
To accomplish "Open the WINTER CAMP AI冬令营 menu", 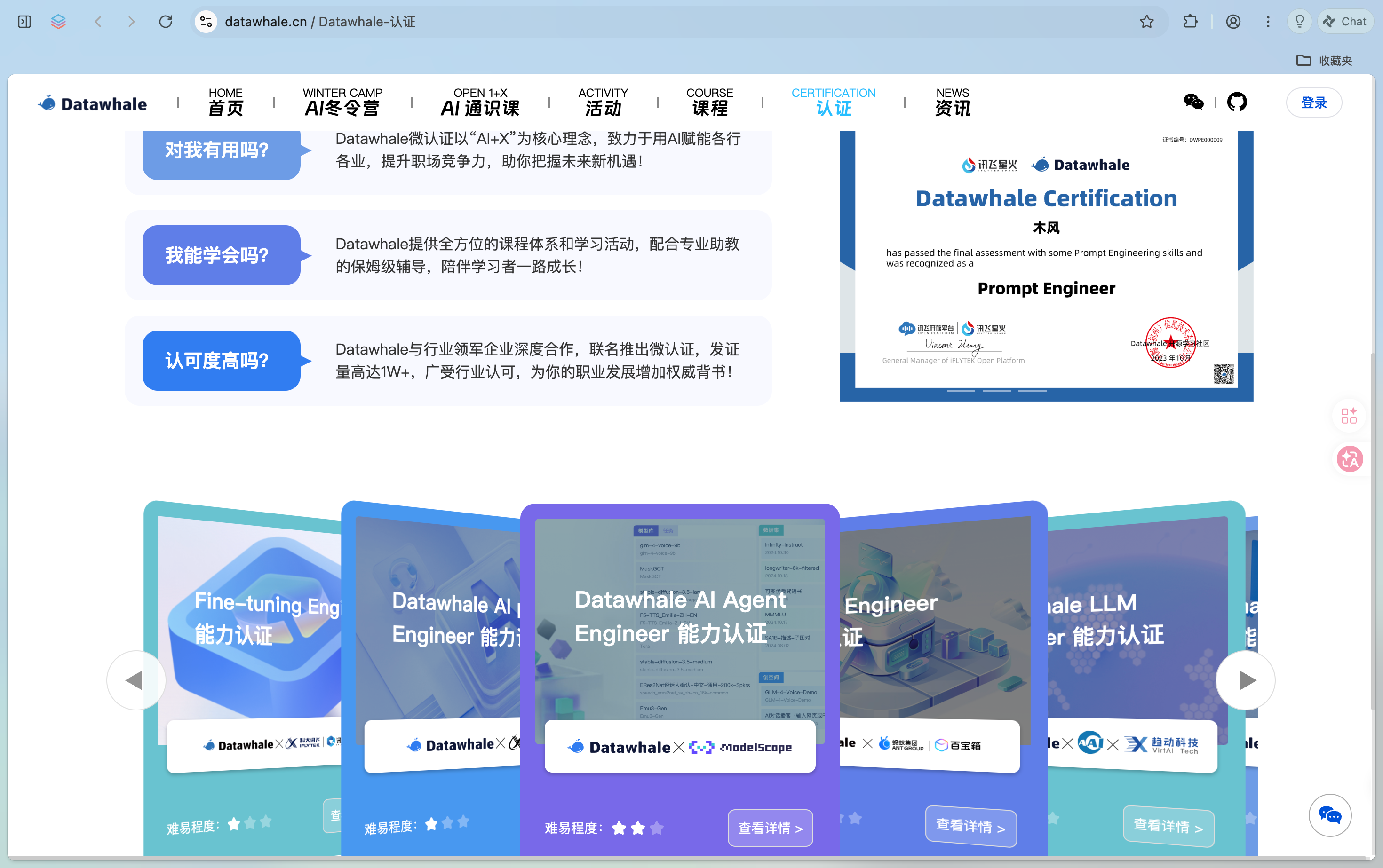I will (342, 102).
